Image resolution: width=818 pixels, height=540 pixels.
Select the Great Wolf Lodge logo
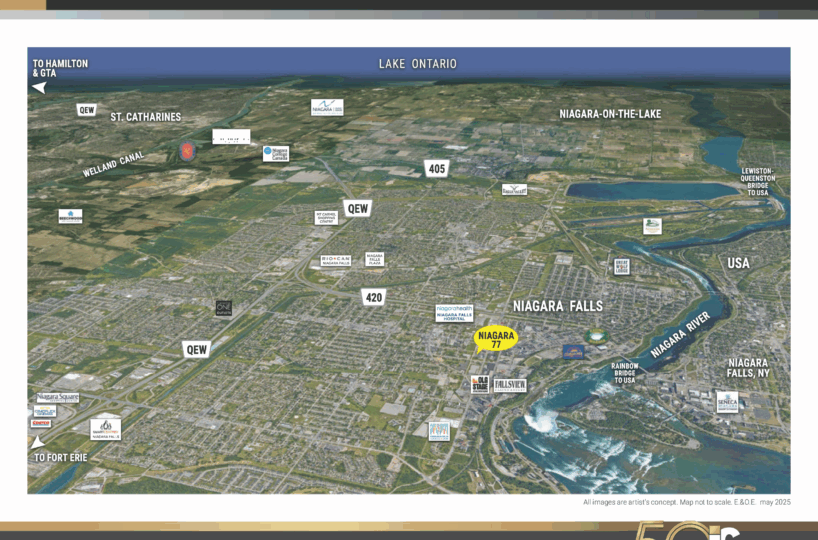click(622, 267)
